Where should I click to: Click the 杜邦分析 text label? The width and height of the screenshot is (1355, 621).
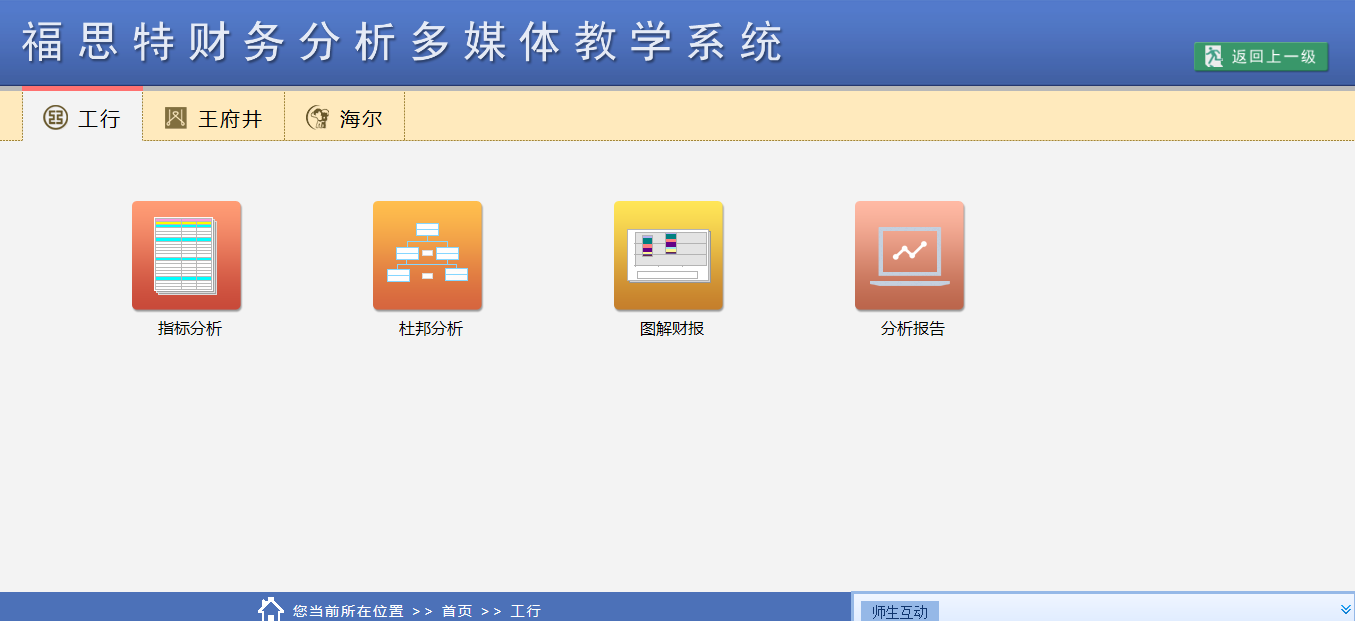(x=431, y=328)
